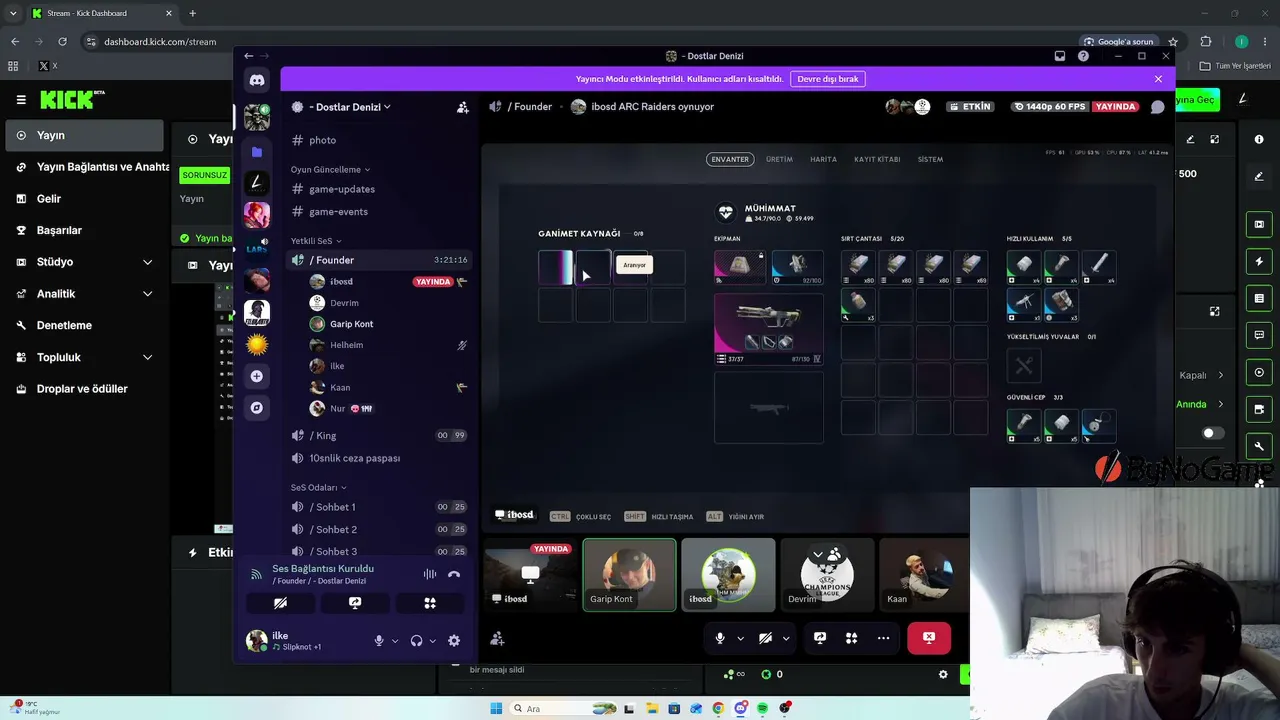1280x720 pixels.
Task: Share your screen in voice panel
Action: (x=355, y=603)
